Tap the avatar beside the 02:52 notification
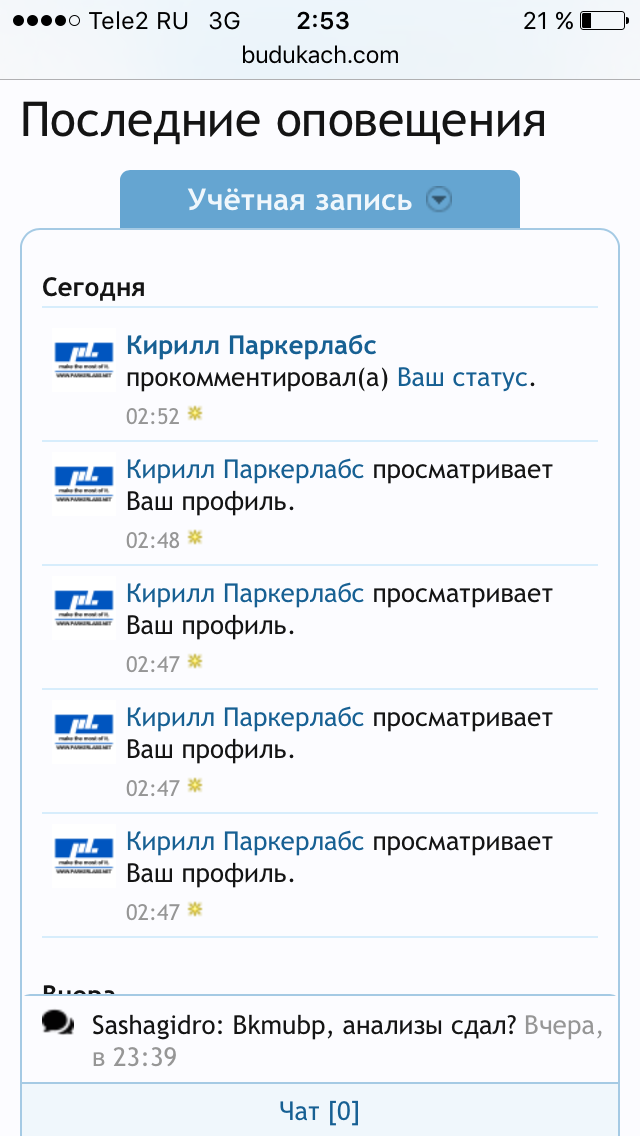This screenshot has width=640, height=1136. point(83,360)
